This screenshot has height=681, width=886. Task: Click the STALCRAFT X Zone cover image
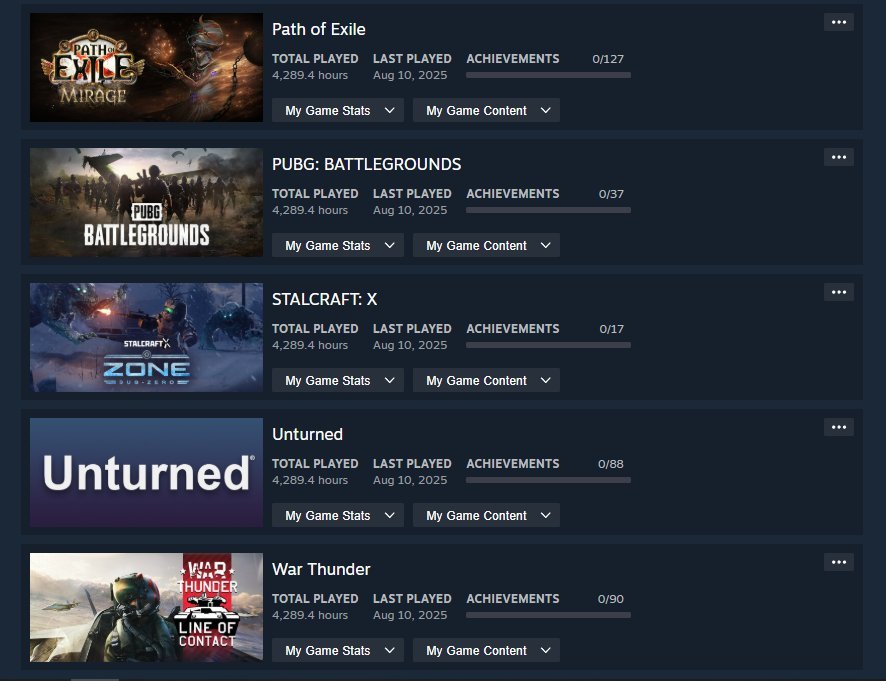pos(146,337)
